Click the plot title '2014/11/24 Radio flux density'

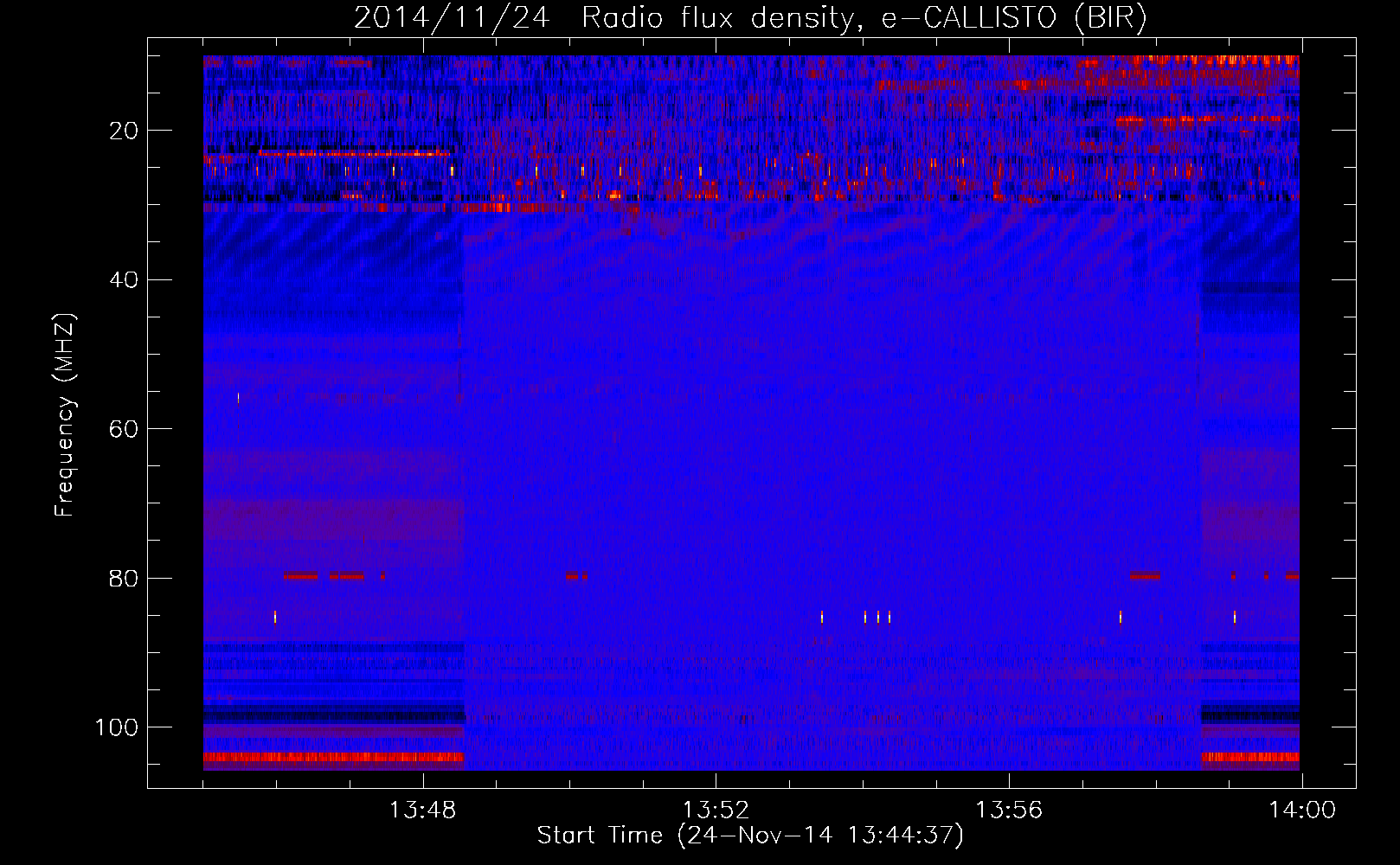(x=604, y=18)
